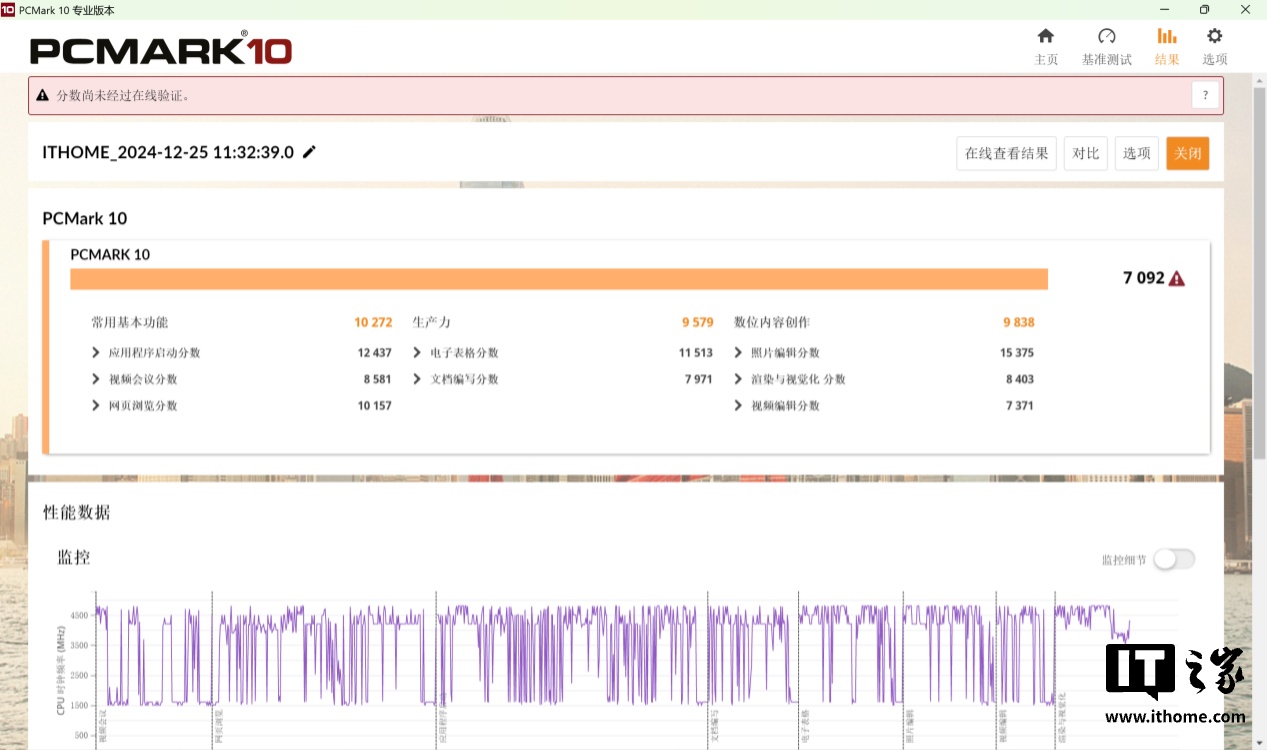Select the results bar chart icon
1267x750 pixels.
point(1166,37)
